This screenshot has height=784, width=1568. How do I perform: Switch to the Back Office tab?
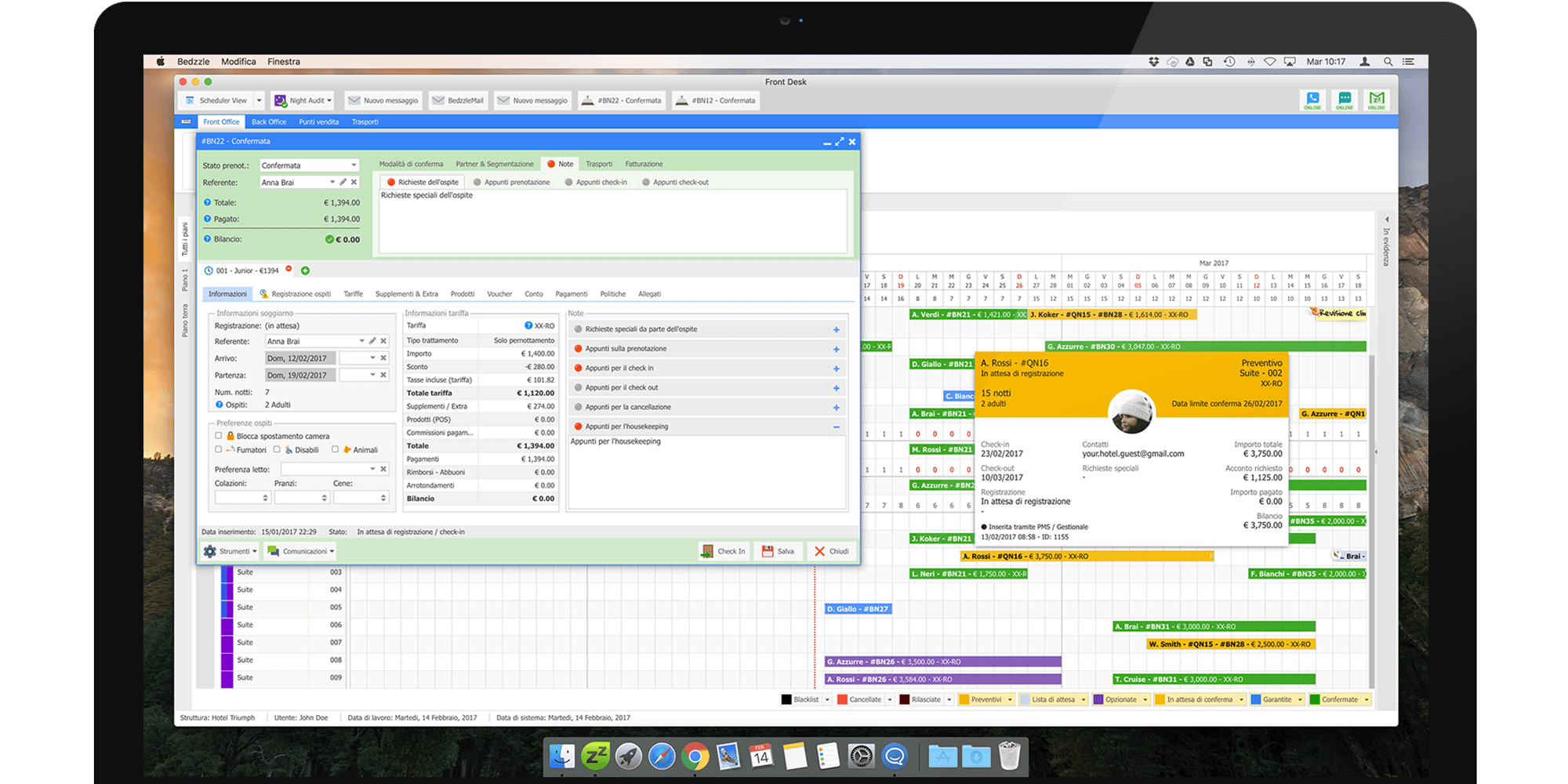pos(269,122)
